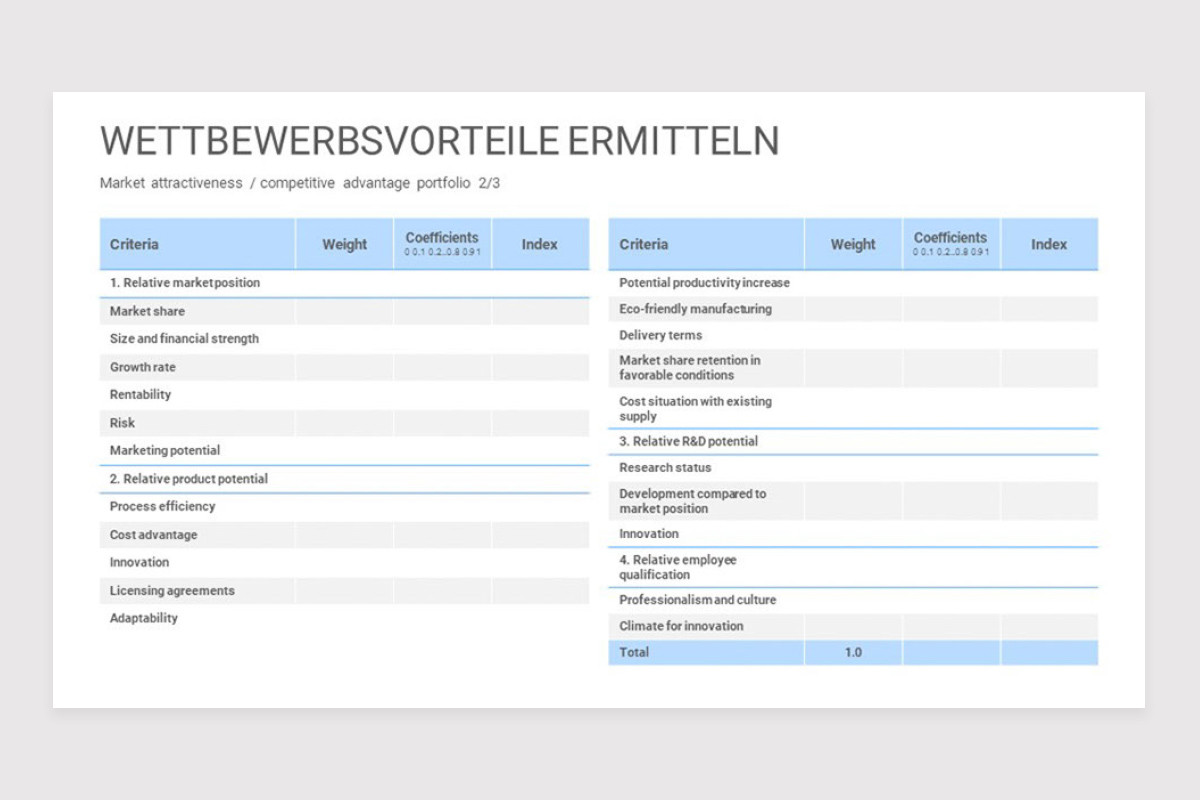
Task: Select the "Climate for innovation" criteria
Action: pos(681,626)
